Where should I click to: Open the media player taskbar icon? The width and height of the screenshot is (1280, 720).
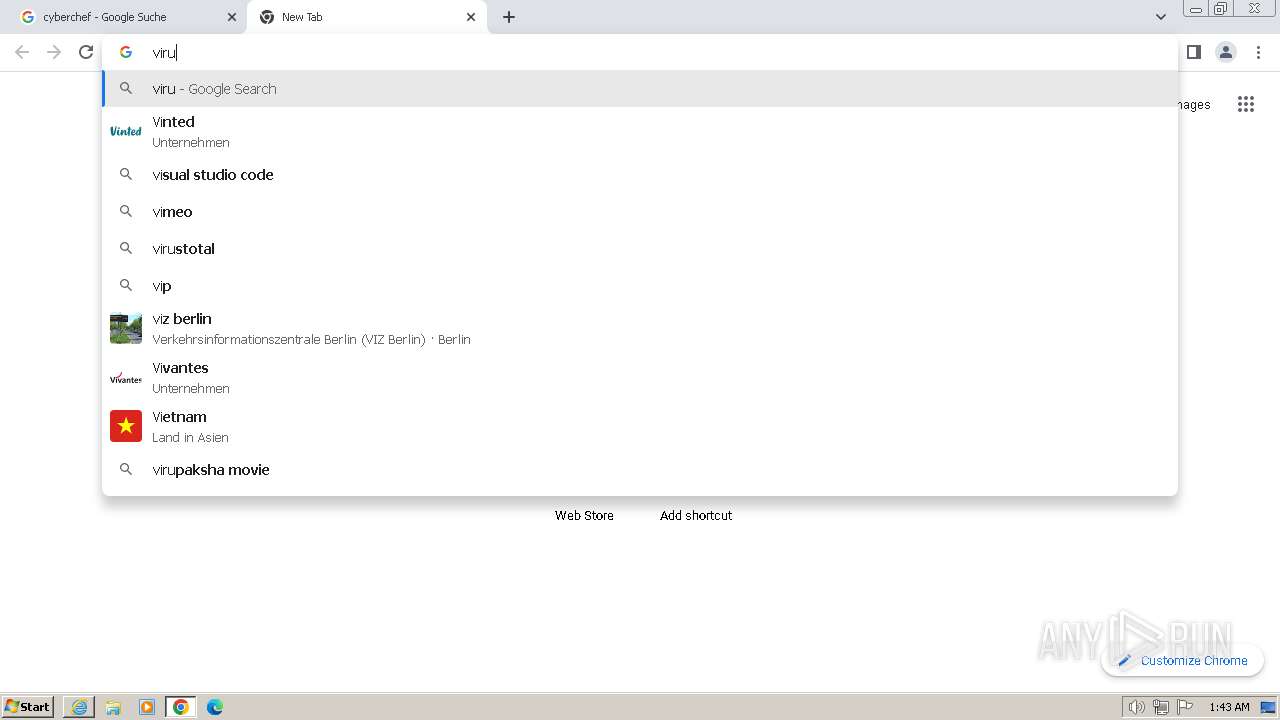coord(147,707)
